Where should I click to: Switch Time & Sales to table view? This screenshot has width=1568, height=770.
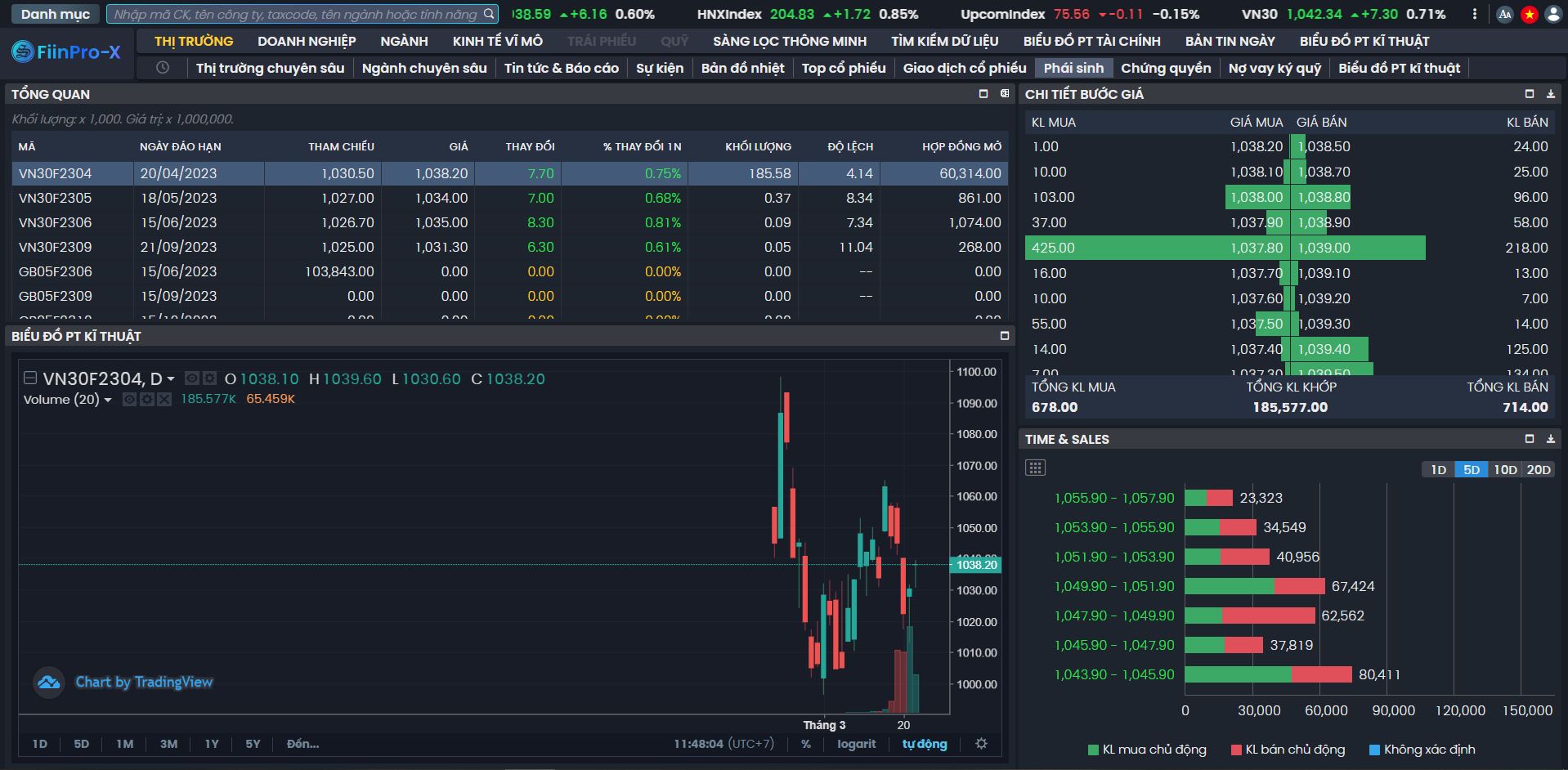1035,468
